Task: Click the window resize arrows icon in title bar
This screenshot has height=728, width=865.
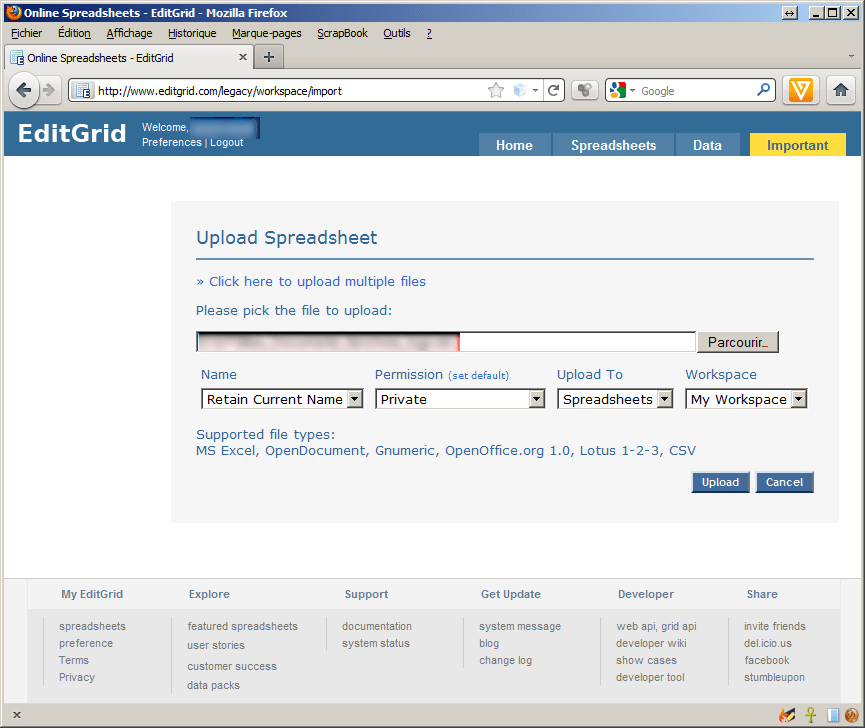Action: [x=790, y=13]
